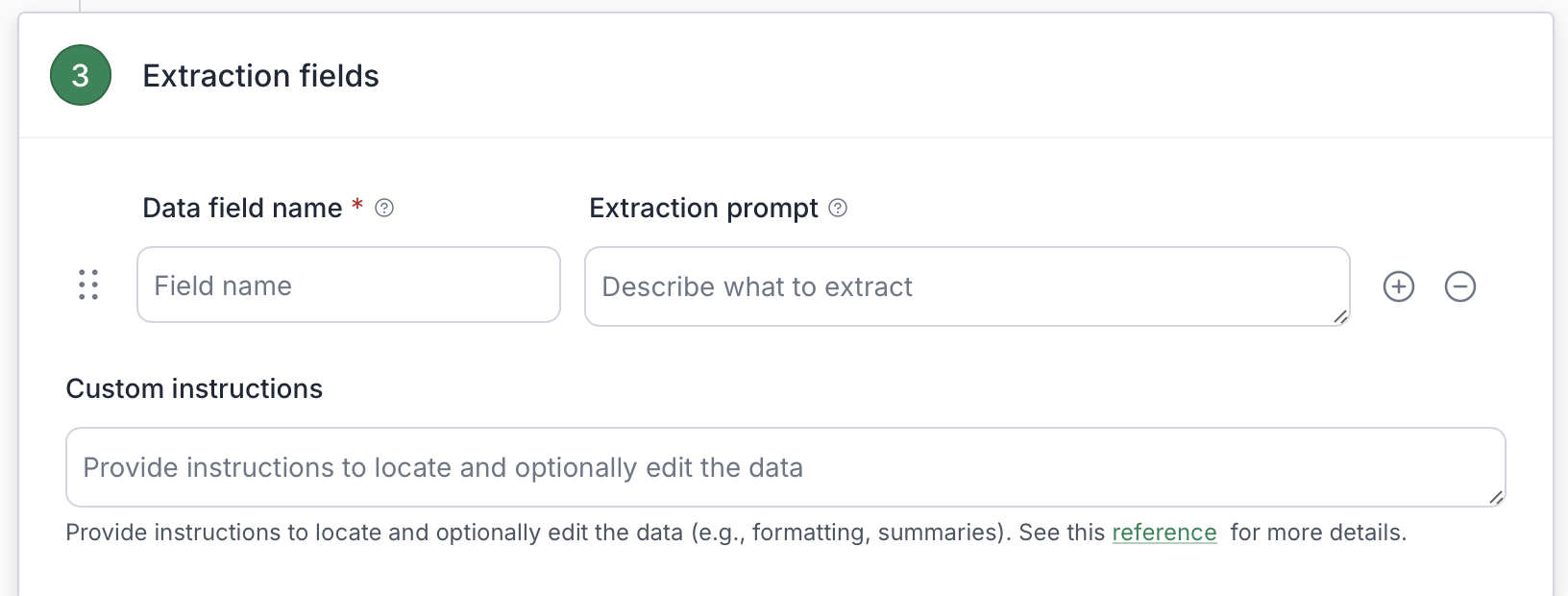The image size is (1568, 596).
Task: Click resize grip of the extraction prompt box
Action: (1341, 317)
